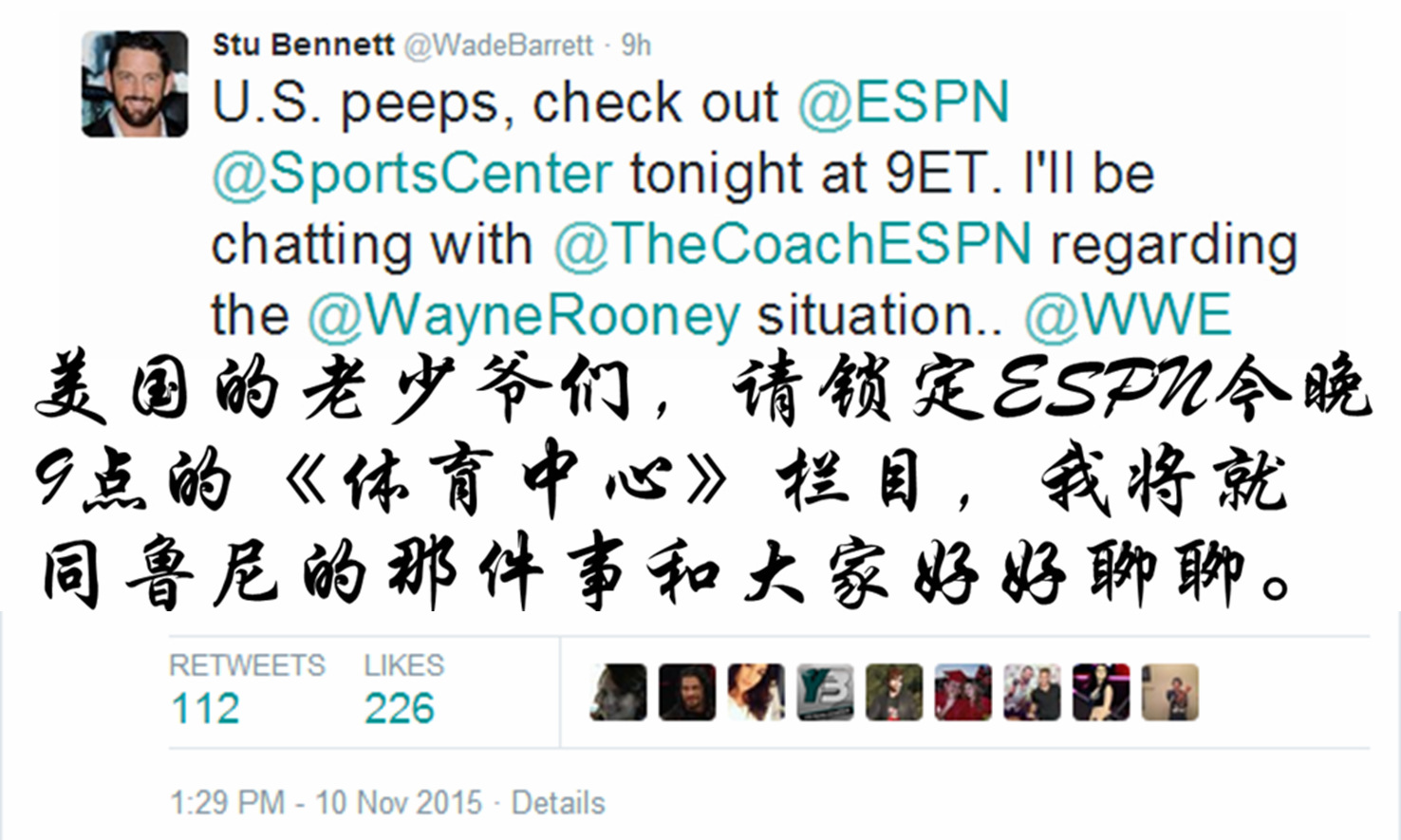Open the @ESPN mention link

pyautogui.click(x=903, y=103)
